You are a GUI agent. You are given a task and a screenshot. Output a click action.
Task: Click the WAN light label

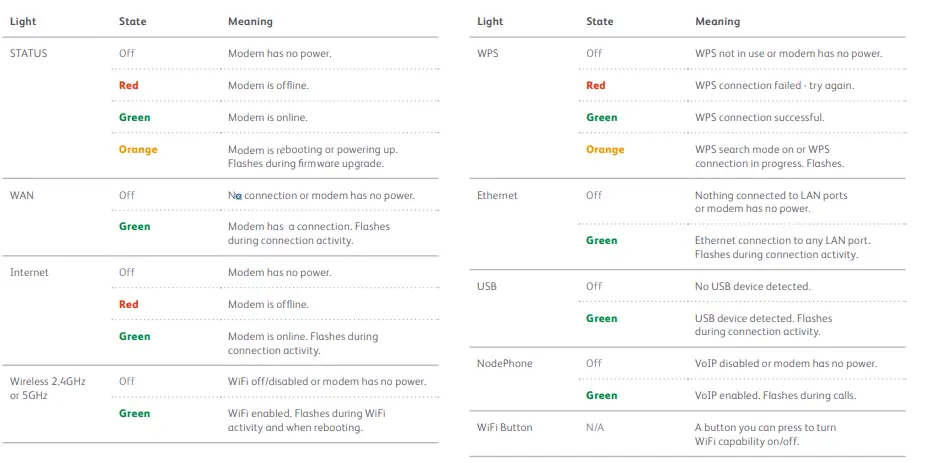21,195
